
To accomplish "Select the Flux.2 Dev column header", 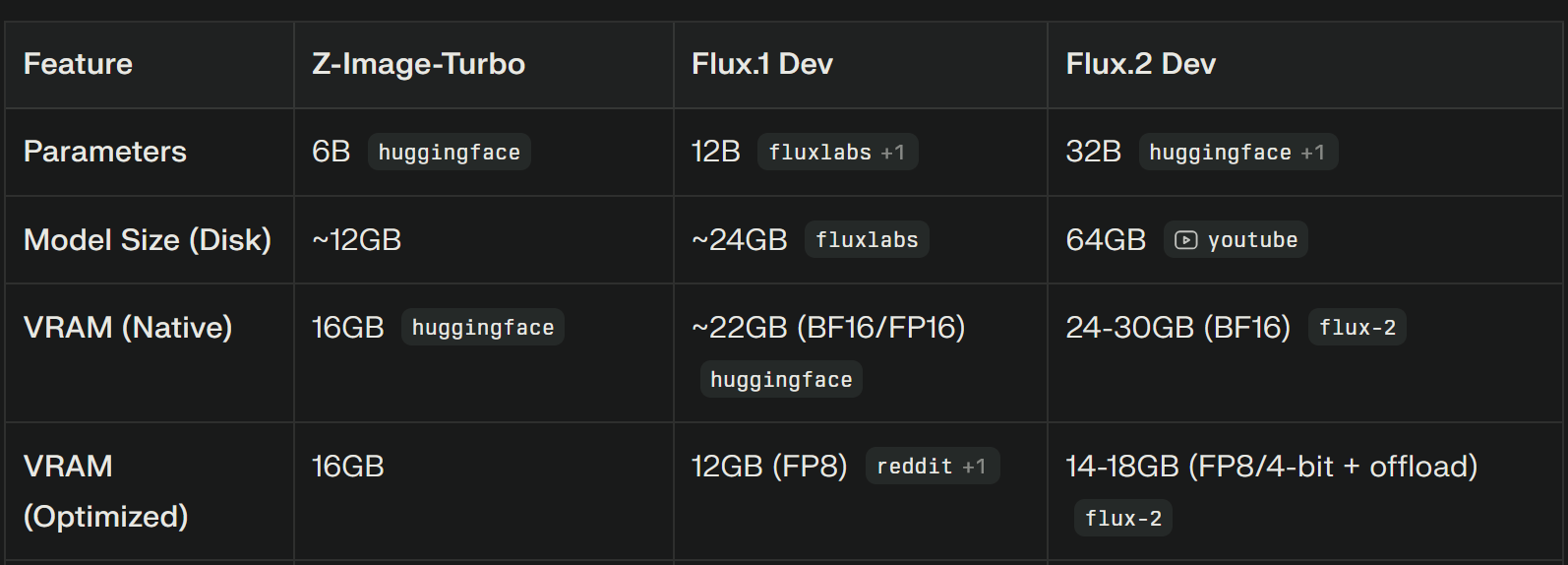I will click(x=1141, y=64).
